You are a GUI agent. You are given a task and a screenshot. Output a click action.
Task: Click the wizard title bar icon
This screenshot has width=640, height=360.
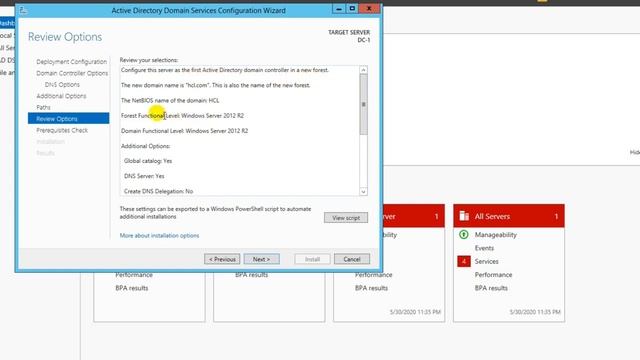(x=23, y=10)
